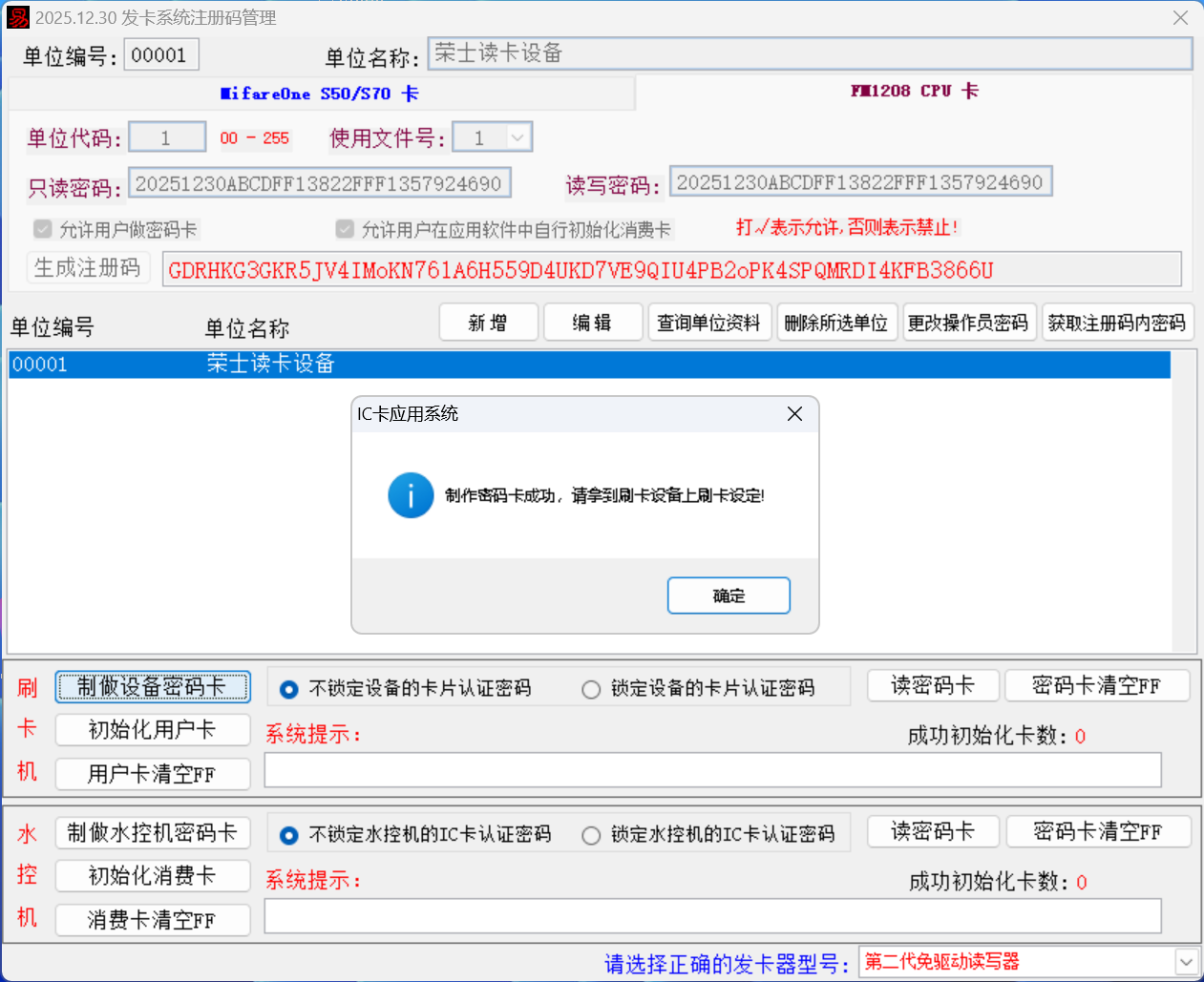Click 确定 in the IC卡应用系统 dialog
Screen dimensions: 1204x982
(x=728, y=595)
